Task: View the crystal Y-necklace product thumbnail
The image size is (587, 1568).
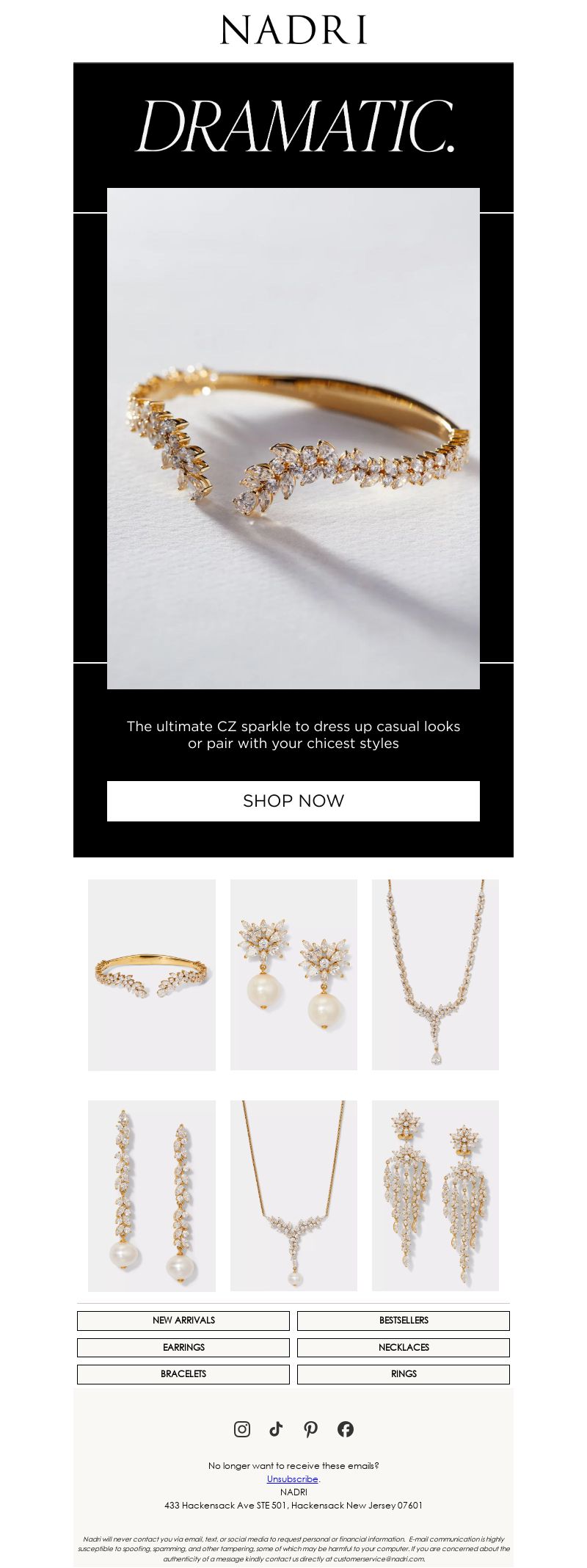Action: tap(435, 975)
